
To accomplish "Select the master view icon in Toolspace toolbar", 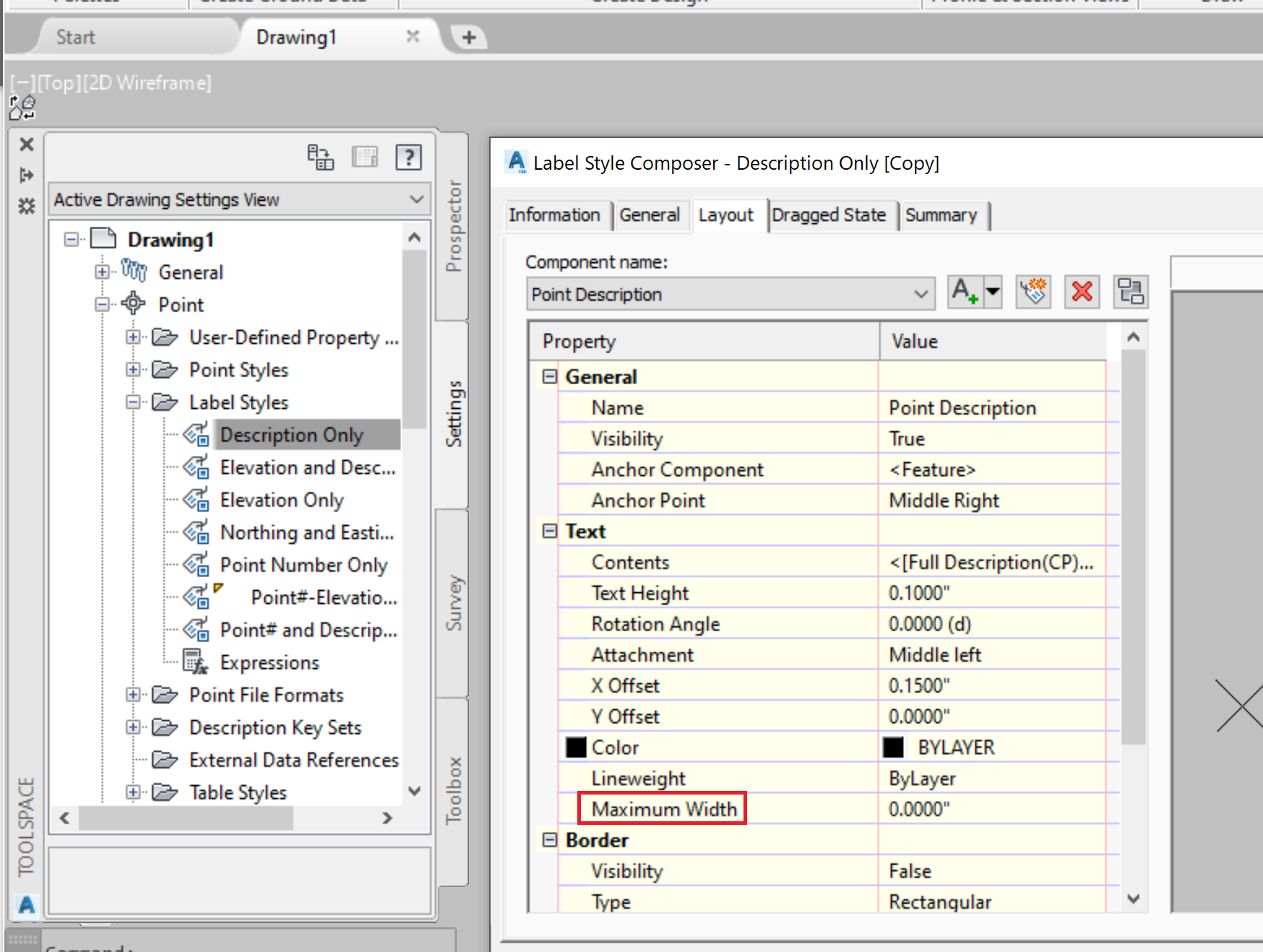I will (x=321, y=157).
